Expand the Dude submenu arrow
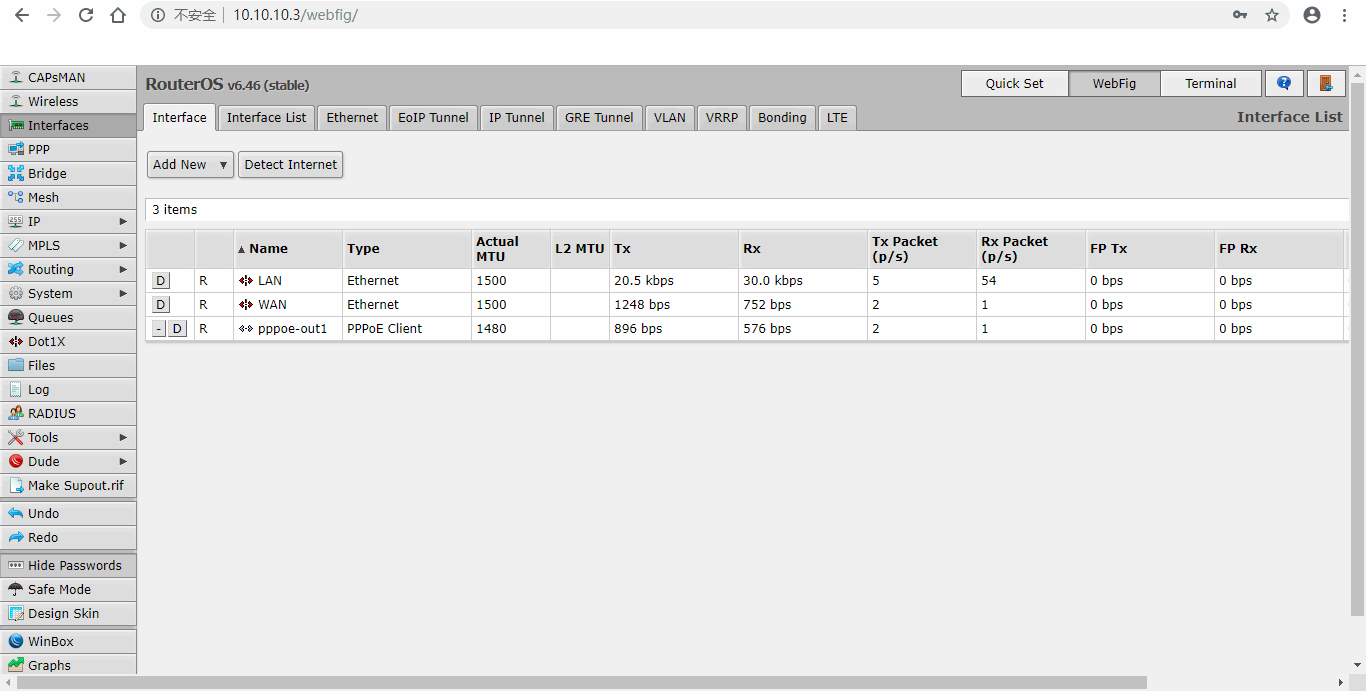The width and height of the screenshot is (1366, 691). coord(123,461)
